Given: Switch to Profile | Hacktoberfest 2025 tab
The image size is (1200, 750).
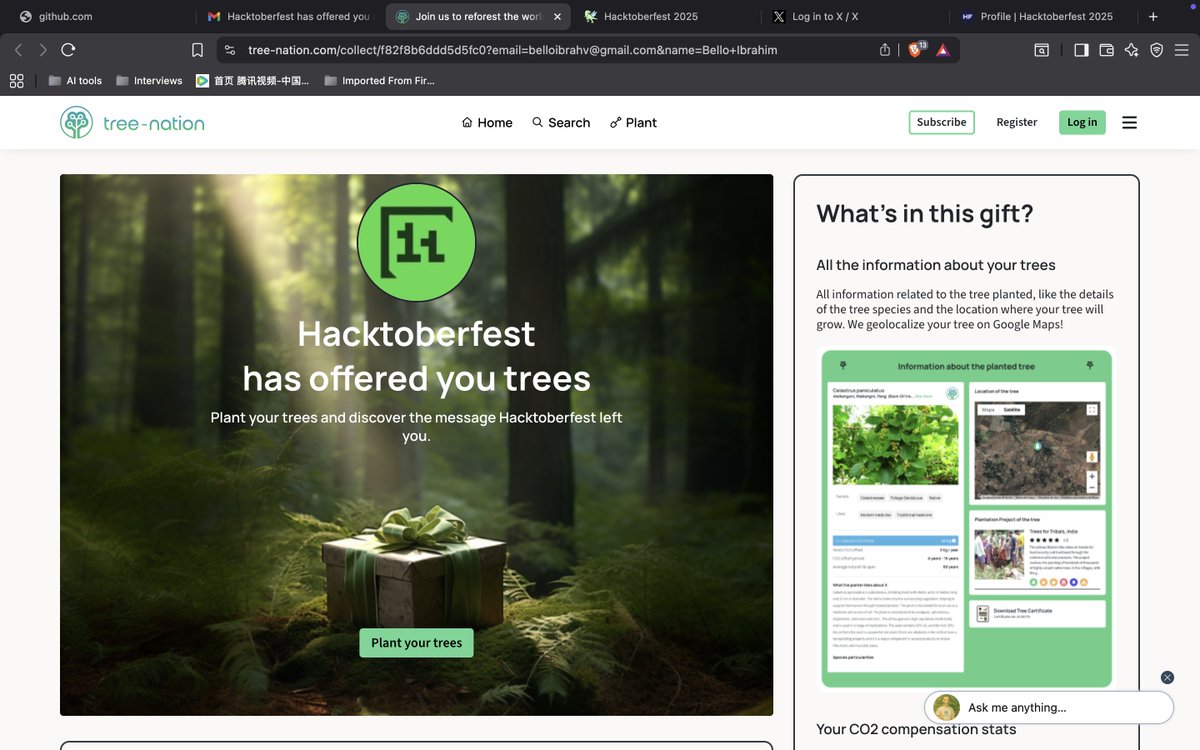Looking at the screenshot, I should coord(1040,17).
